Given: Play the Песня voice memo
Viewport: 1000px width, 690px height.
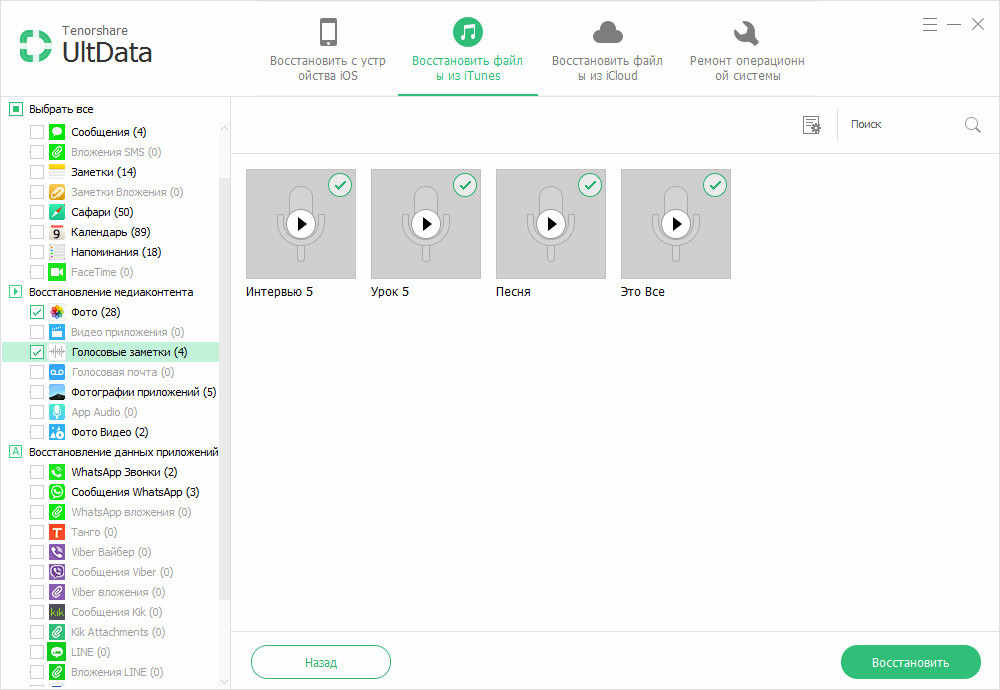Looking at the screenshot, I should click(x=551, y=224).
